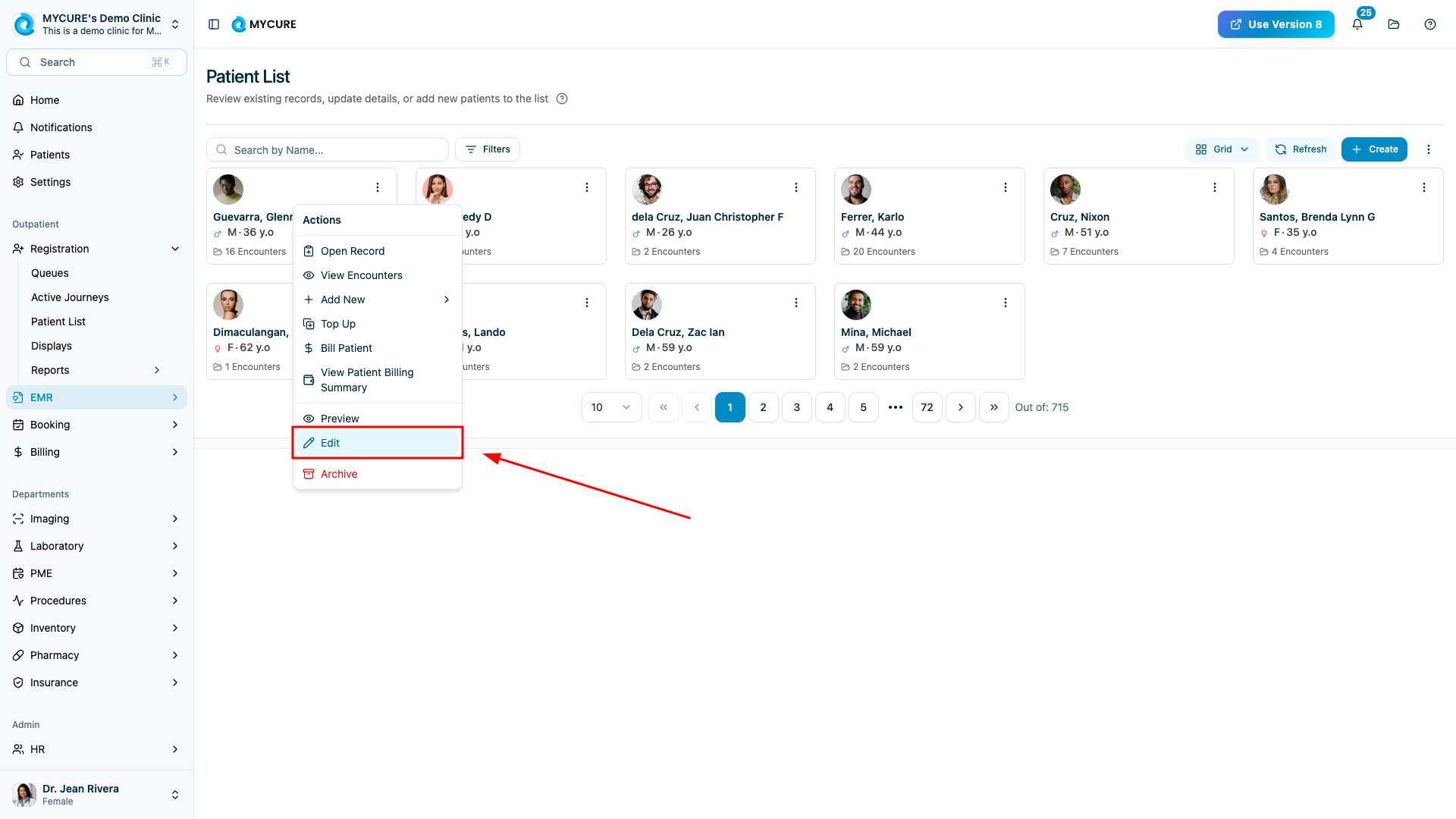Click the info icon beside Patient List description
The image size is (1456, 819).
pyautogui.click(x=562, y=99)
